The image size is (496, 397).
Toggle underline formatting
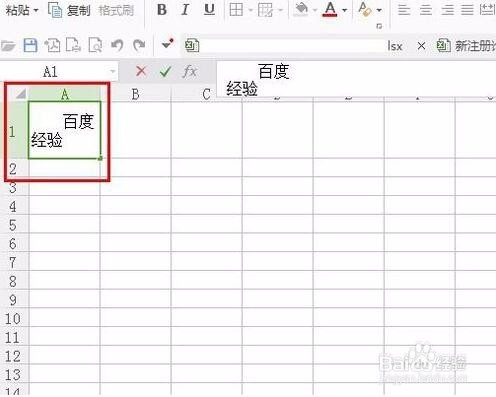point(209,10)
